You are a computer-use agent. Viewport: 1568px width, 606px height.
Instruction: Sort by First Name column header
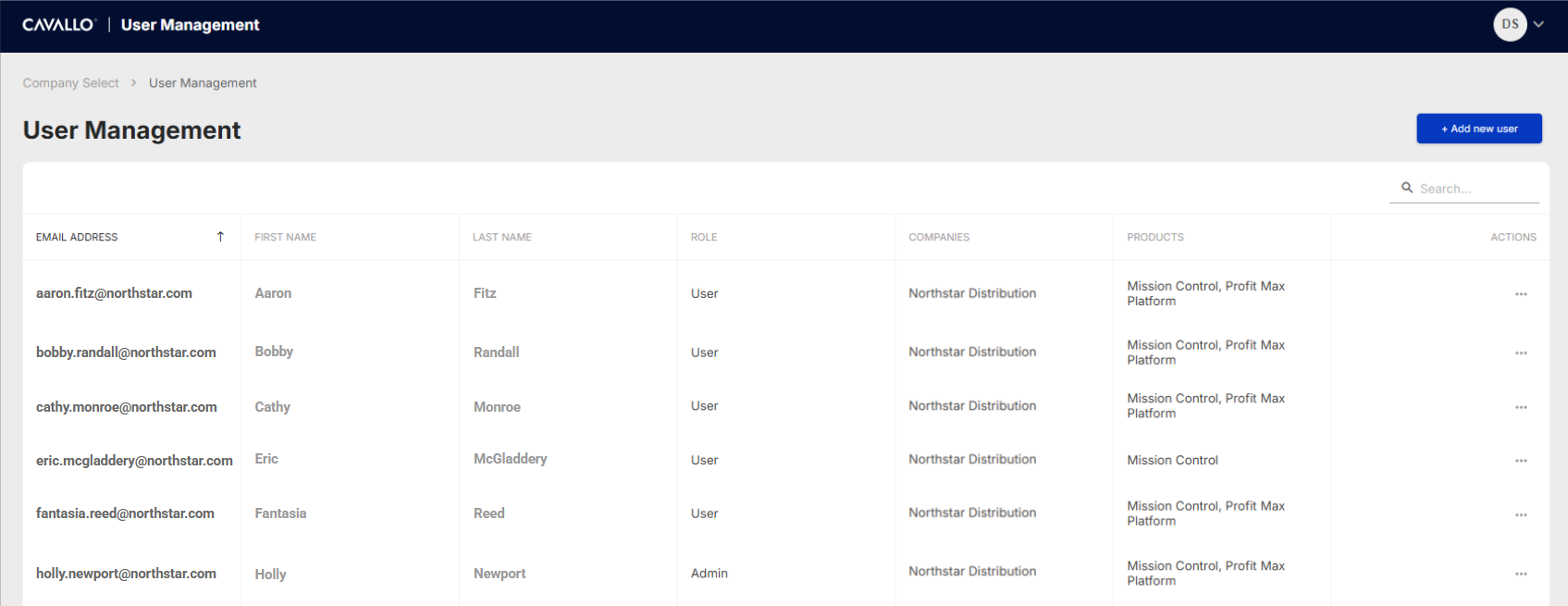pos(286,238)
